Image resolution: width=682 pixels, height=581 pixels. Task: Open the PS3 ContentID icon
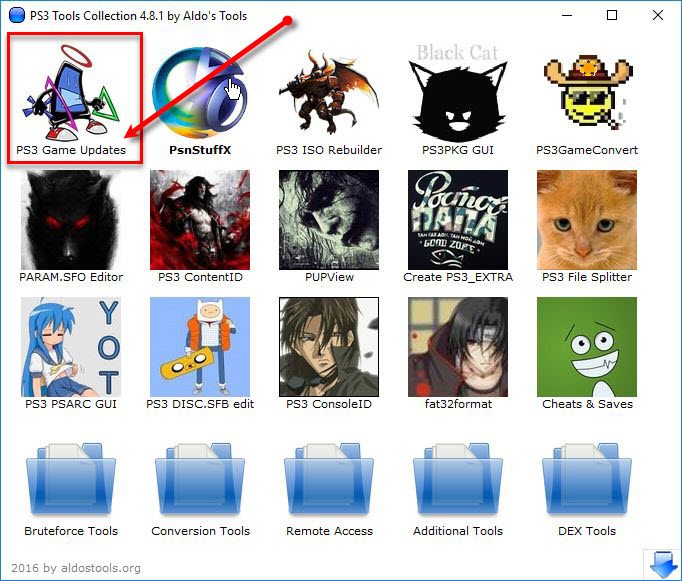pyautogui.click(x=200, y=220)
